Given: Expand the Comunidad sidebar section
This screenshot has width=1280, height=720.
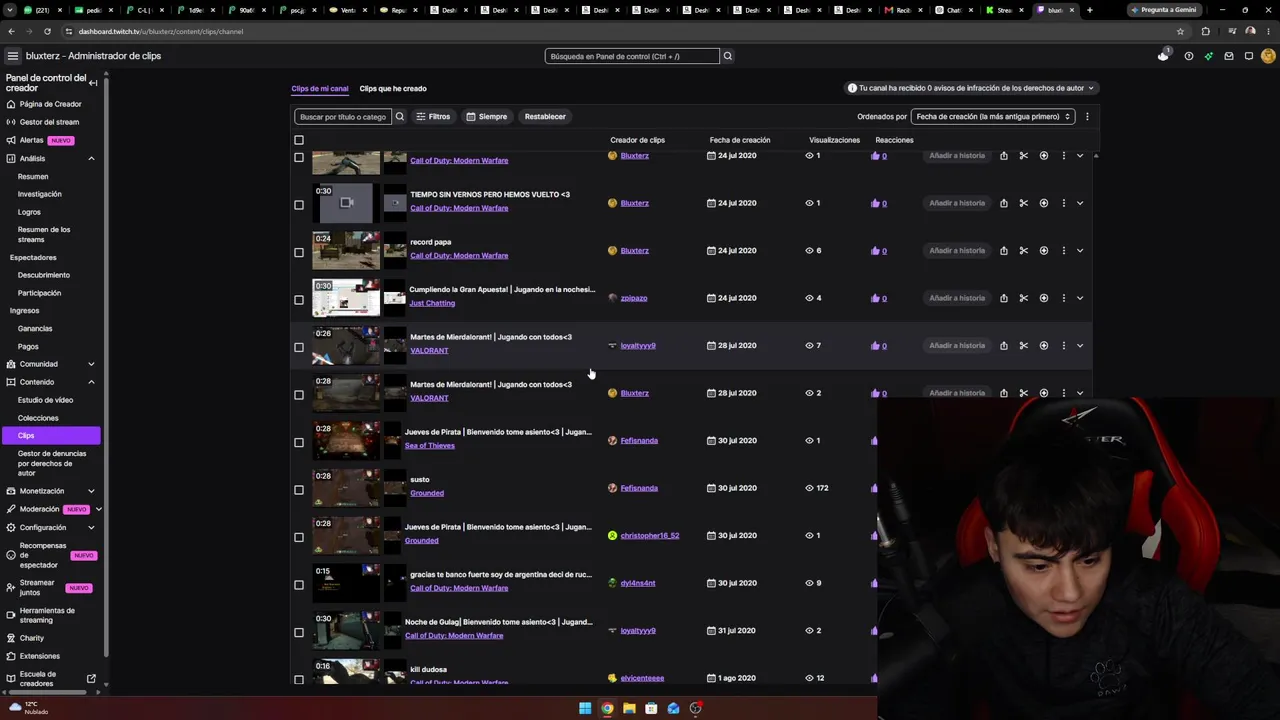Looking at the screenshot, I should click(91, 364).
